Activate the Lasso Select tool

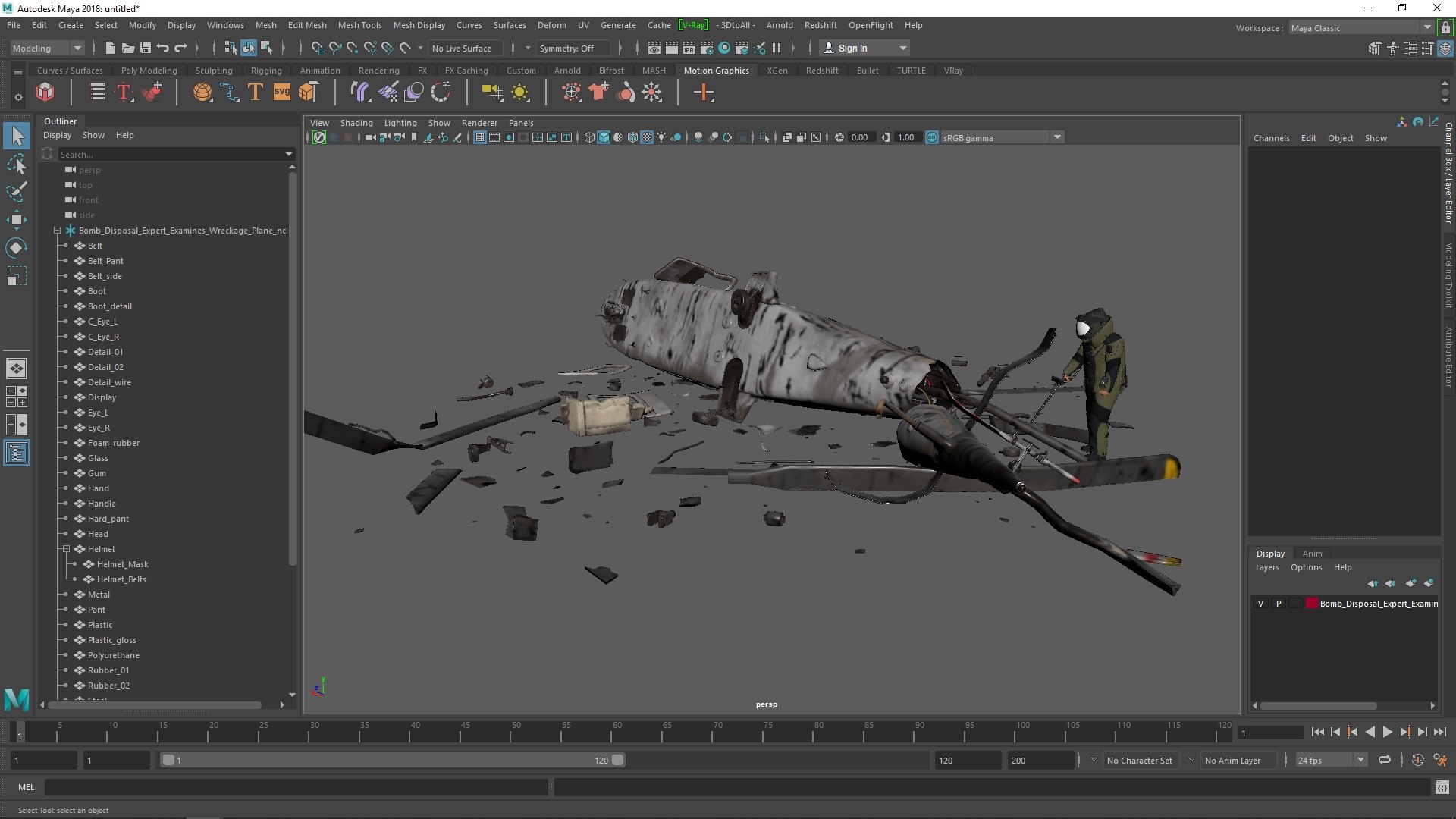(x=17, y=164)
